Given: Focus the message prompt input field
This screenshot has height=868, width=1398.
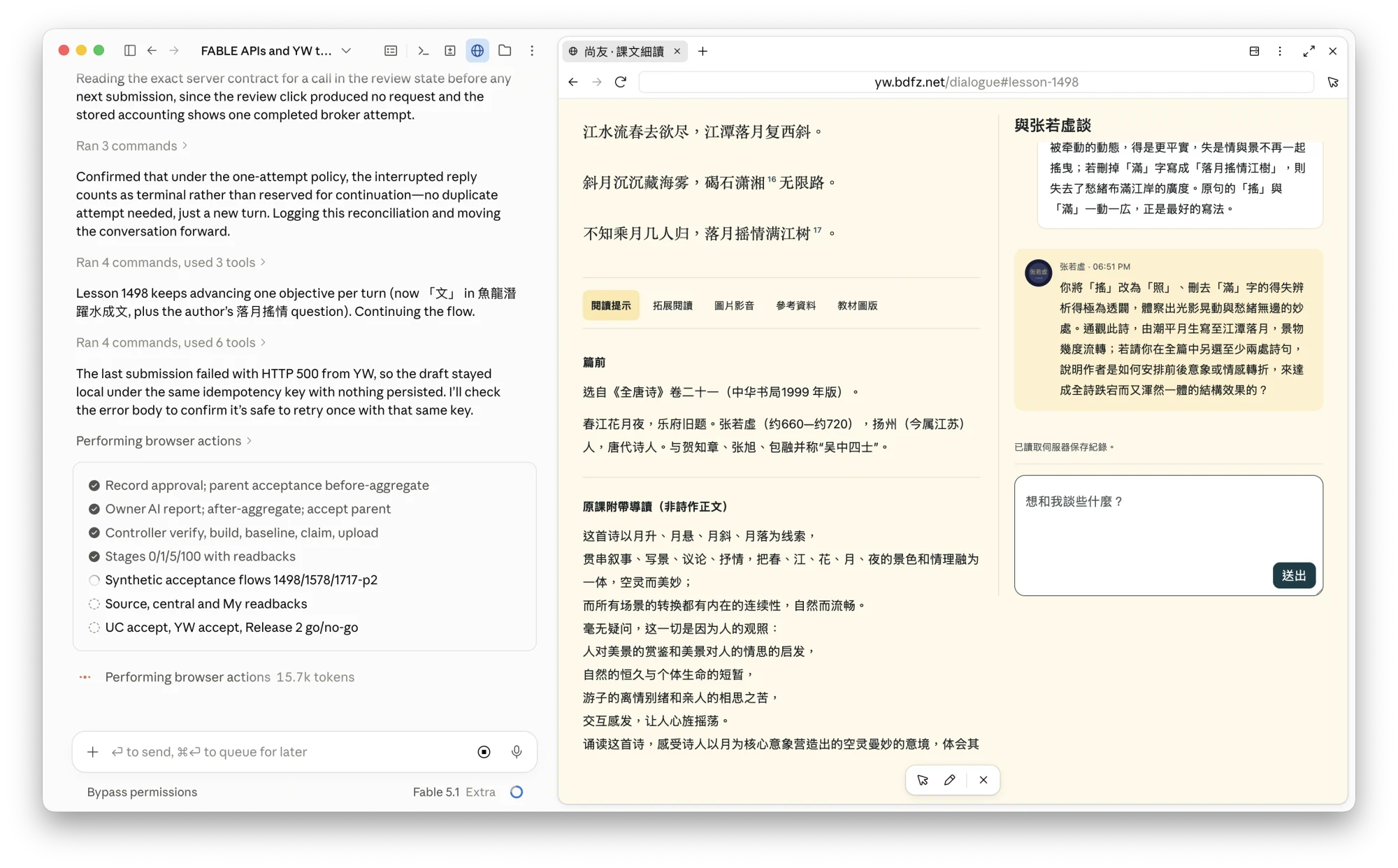Looking at the screenshot, I should tap(287, 752).
